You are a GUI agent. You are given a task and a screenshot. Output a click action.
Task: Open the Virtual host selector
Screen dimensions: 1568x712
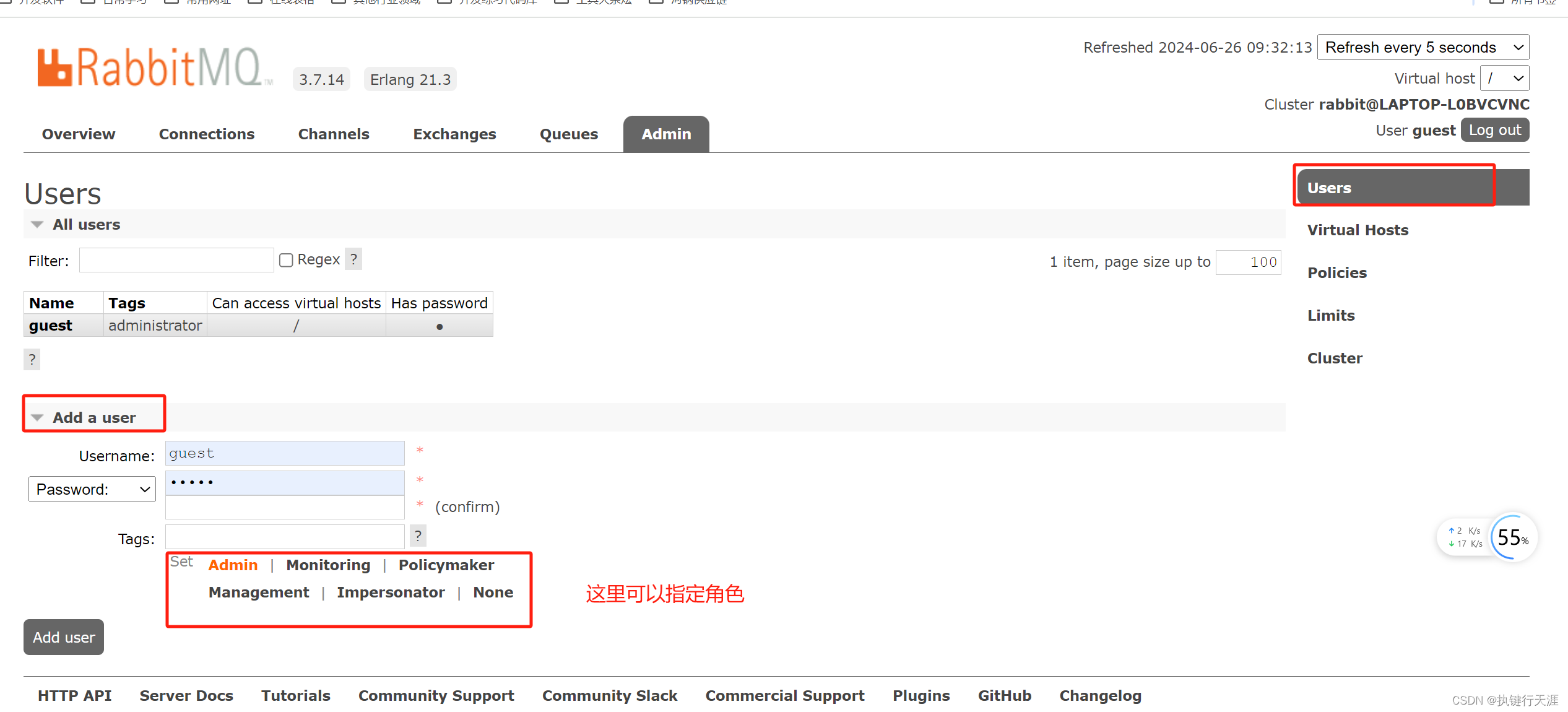click(1505, 79)
